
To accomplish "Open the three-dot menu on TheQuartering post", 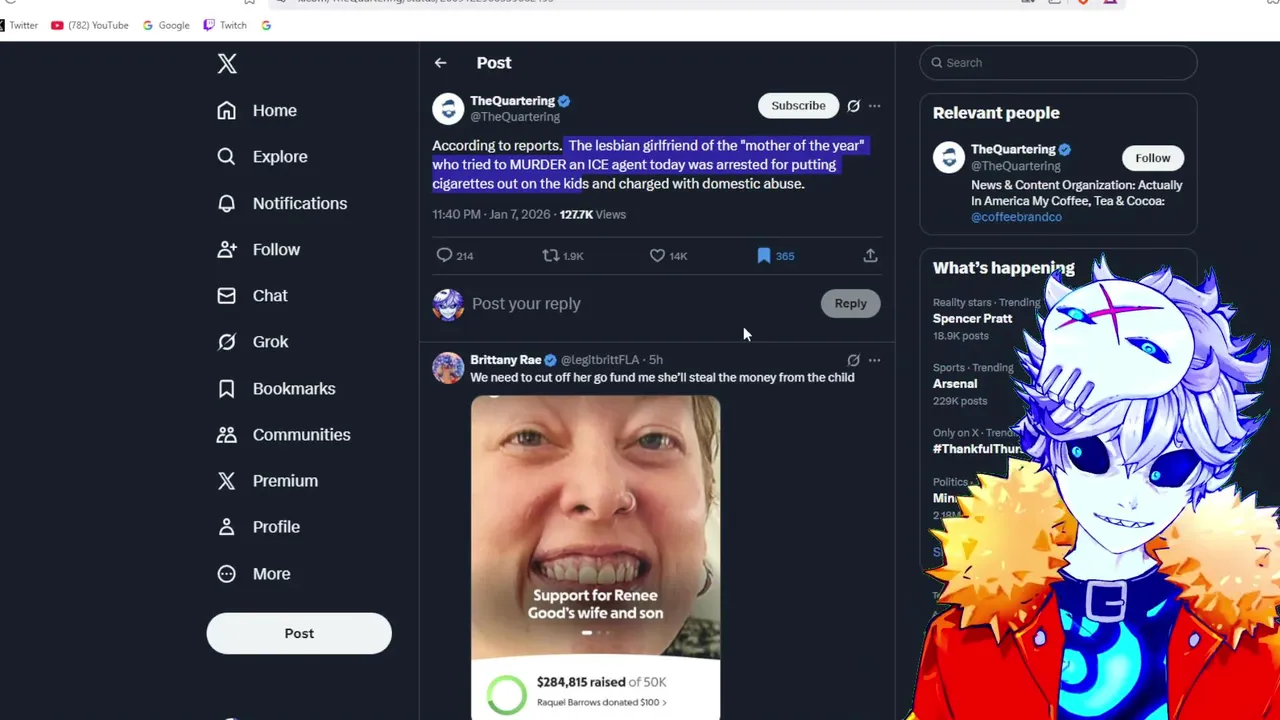I will tap(874, 105).
